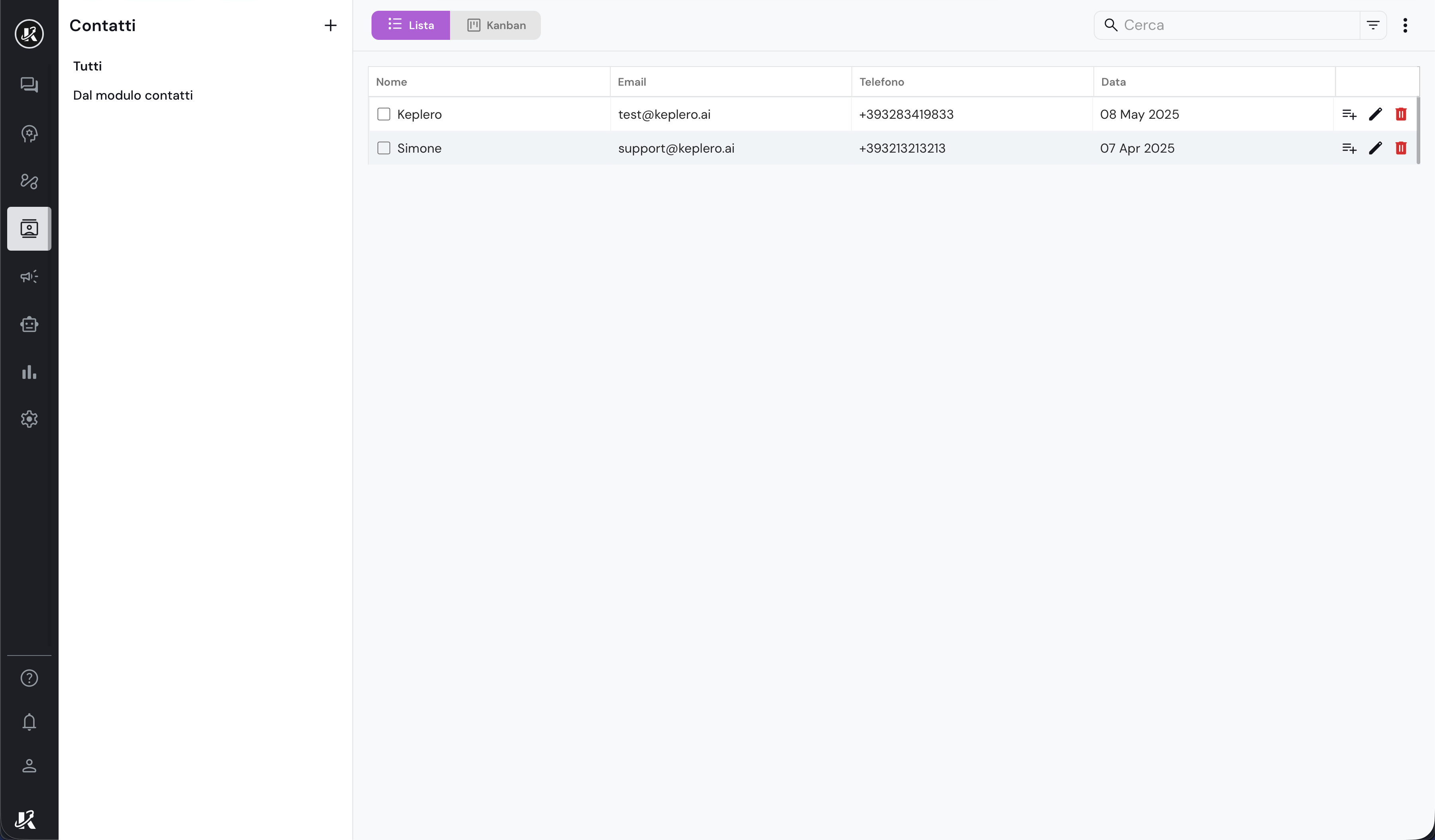Switch to the Kanban view tab

[x=496, y=25]
